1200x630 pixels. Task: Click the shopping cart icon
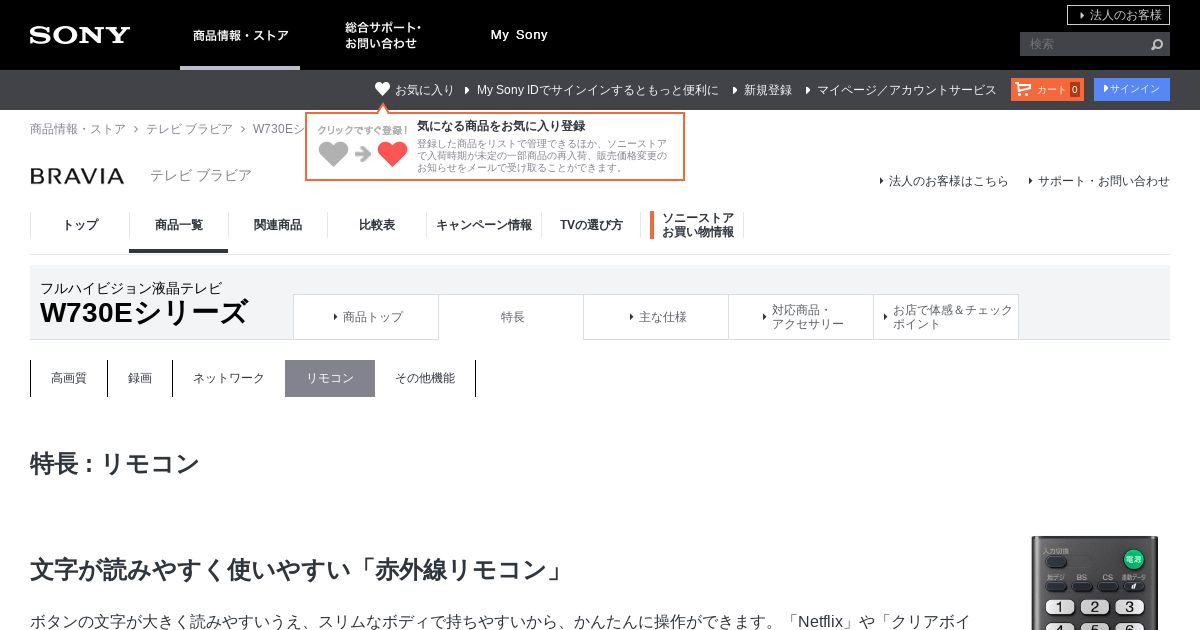point(1023,89)
